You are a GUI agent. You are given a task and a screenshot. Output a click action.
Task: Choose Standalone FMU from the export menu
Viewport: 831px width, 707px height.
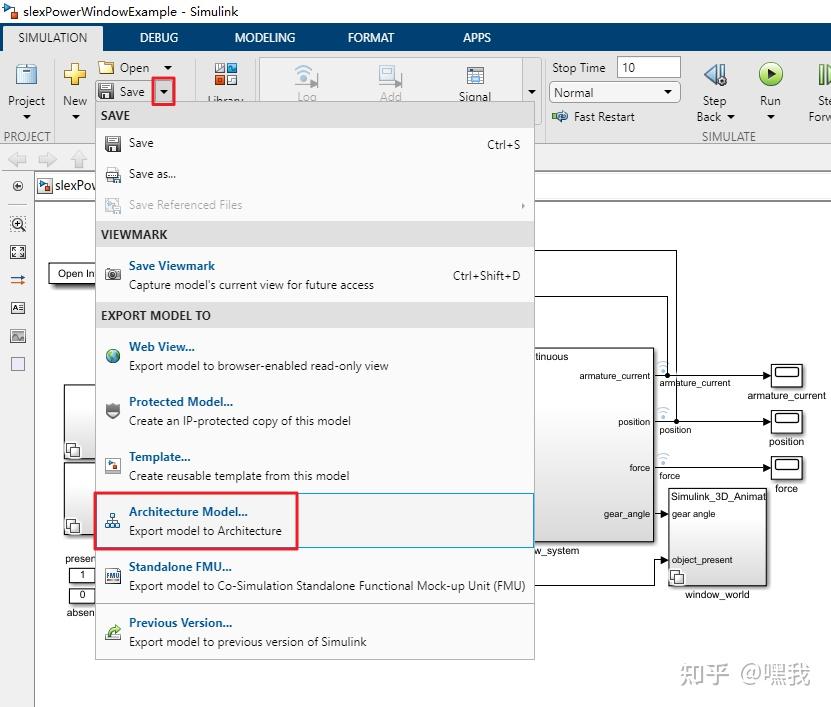click(180, 567)
